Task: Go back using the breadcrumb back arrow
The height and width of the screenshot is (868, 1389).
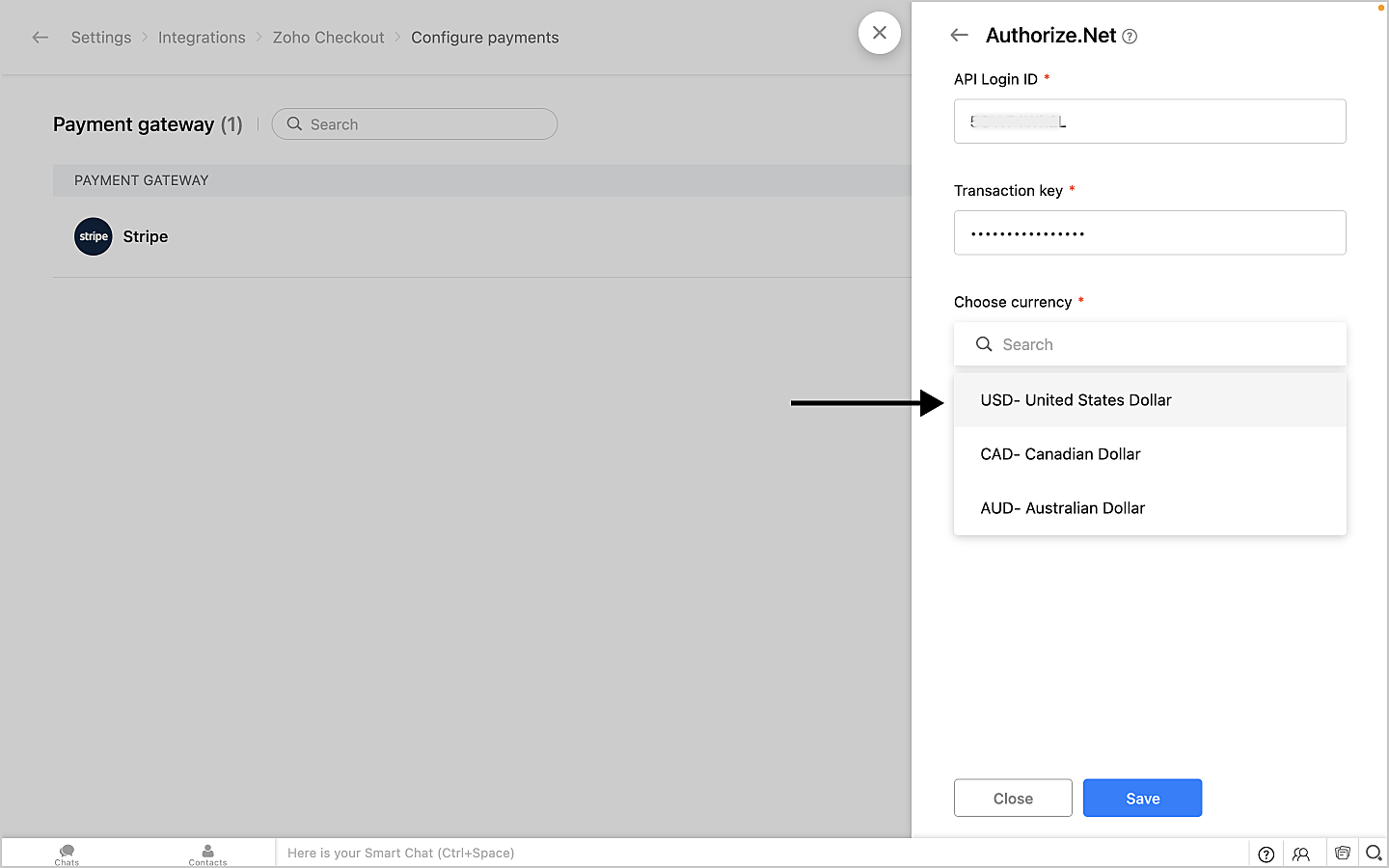Action: 41,38
